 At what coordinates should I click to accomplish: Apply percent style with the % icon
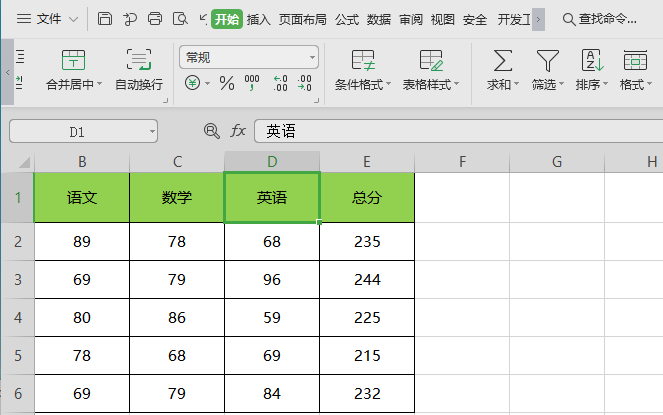click(x=226, y=84)
